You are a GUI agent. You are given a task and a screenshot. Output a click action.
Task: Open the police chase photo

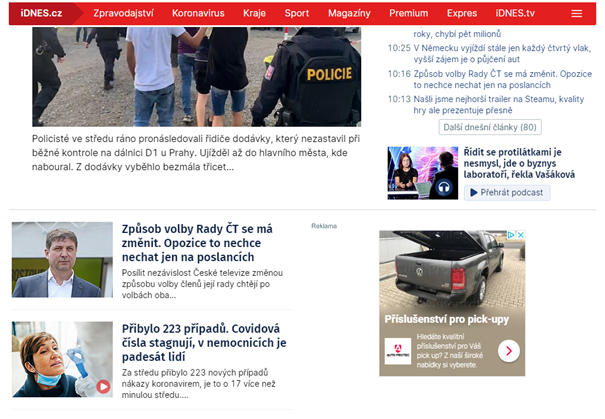[196, 76]
